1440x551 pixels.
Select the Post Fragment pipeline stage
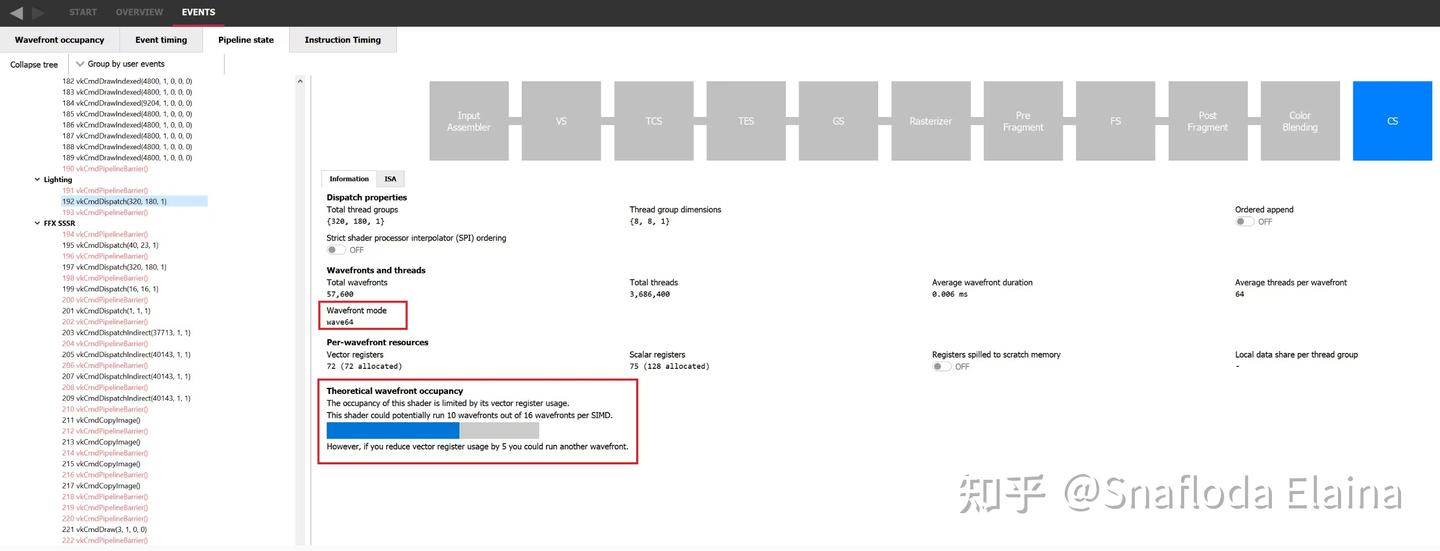coord(1207,121)
